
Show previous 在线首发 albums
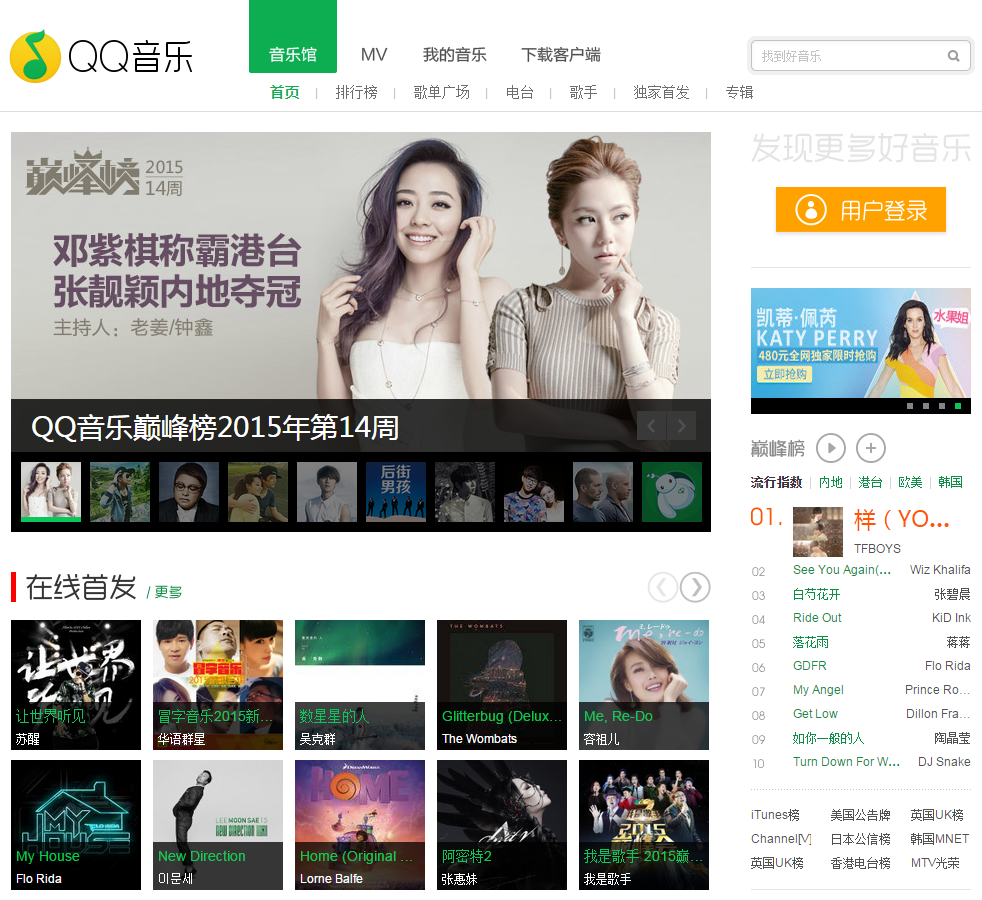[x=662, y=587]
